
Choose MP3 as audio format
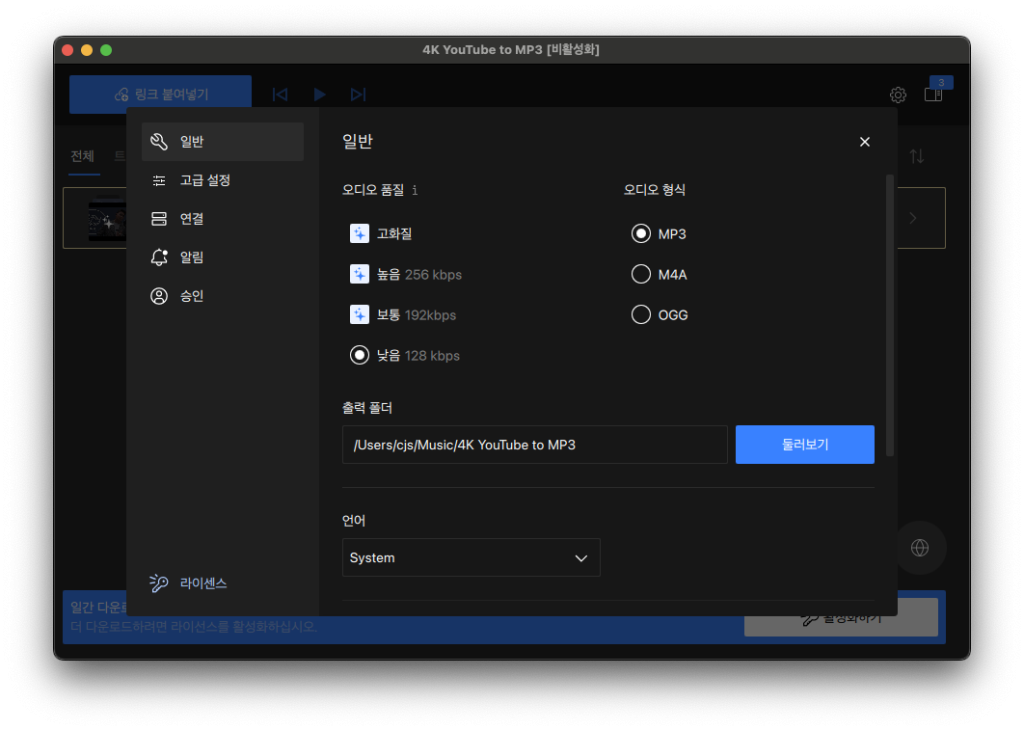point(641,234)
